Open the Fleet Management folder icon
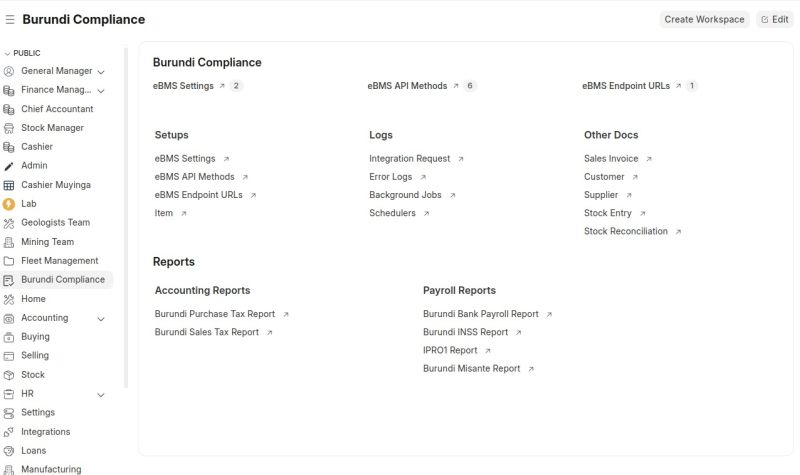800x475 pixels. (9, 261)
